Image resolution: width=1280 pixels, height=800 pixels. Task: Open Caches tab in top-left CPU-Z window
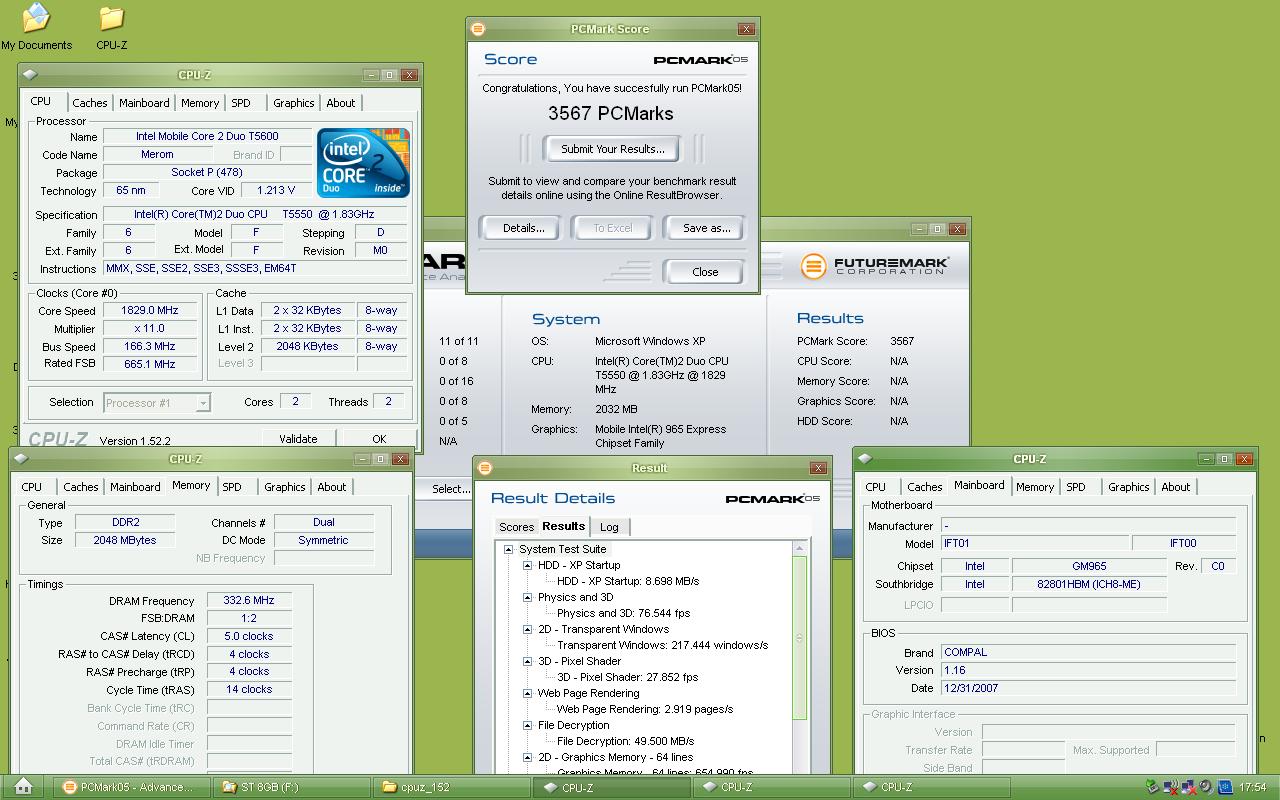89,103
